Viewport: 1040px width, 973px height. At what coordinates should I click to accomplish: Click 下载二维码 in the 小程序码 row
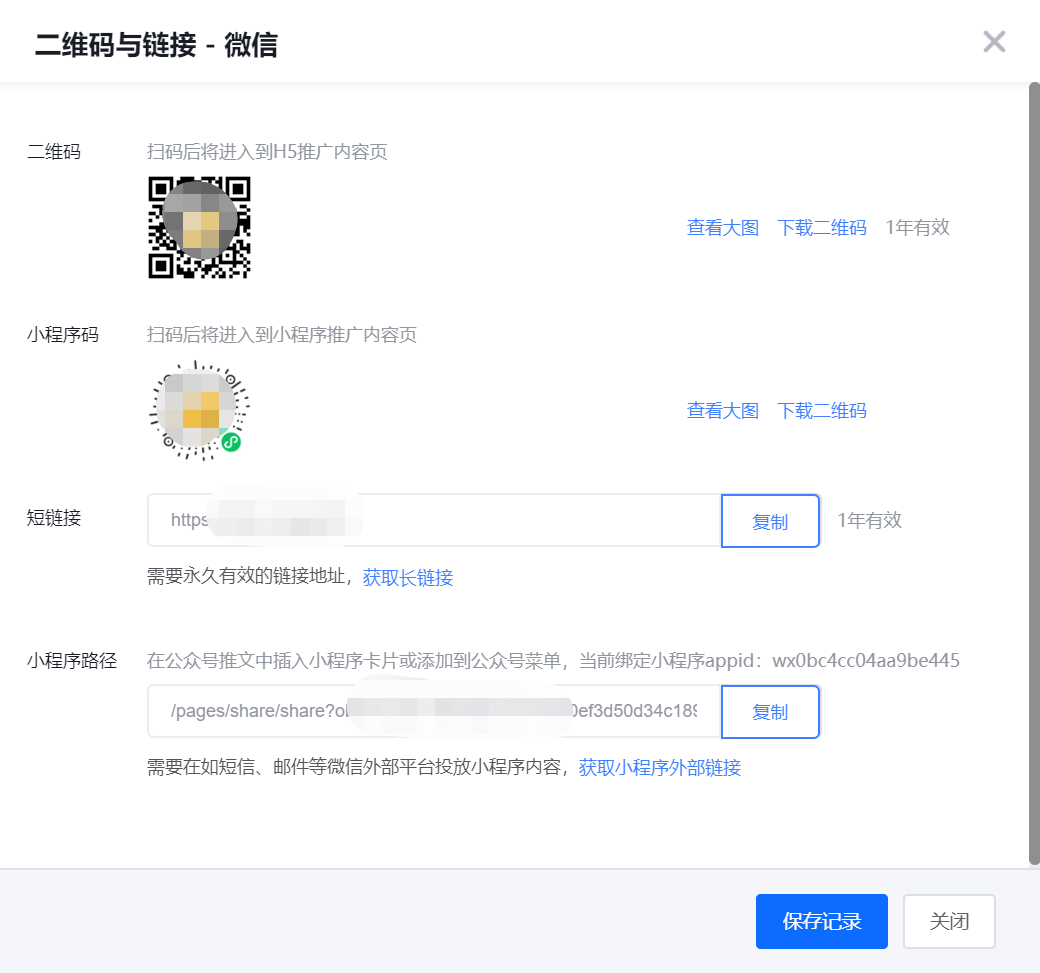[822, 411]
